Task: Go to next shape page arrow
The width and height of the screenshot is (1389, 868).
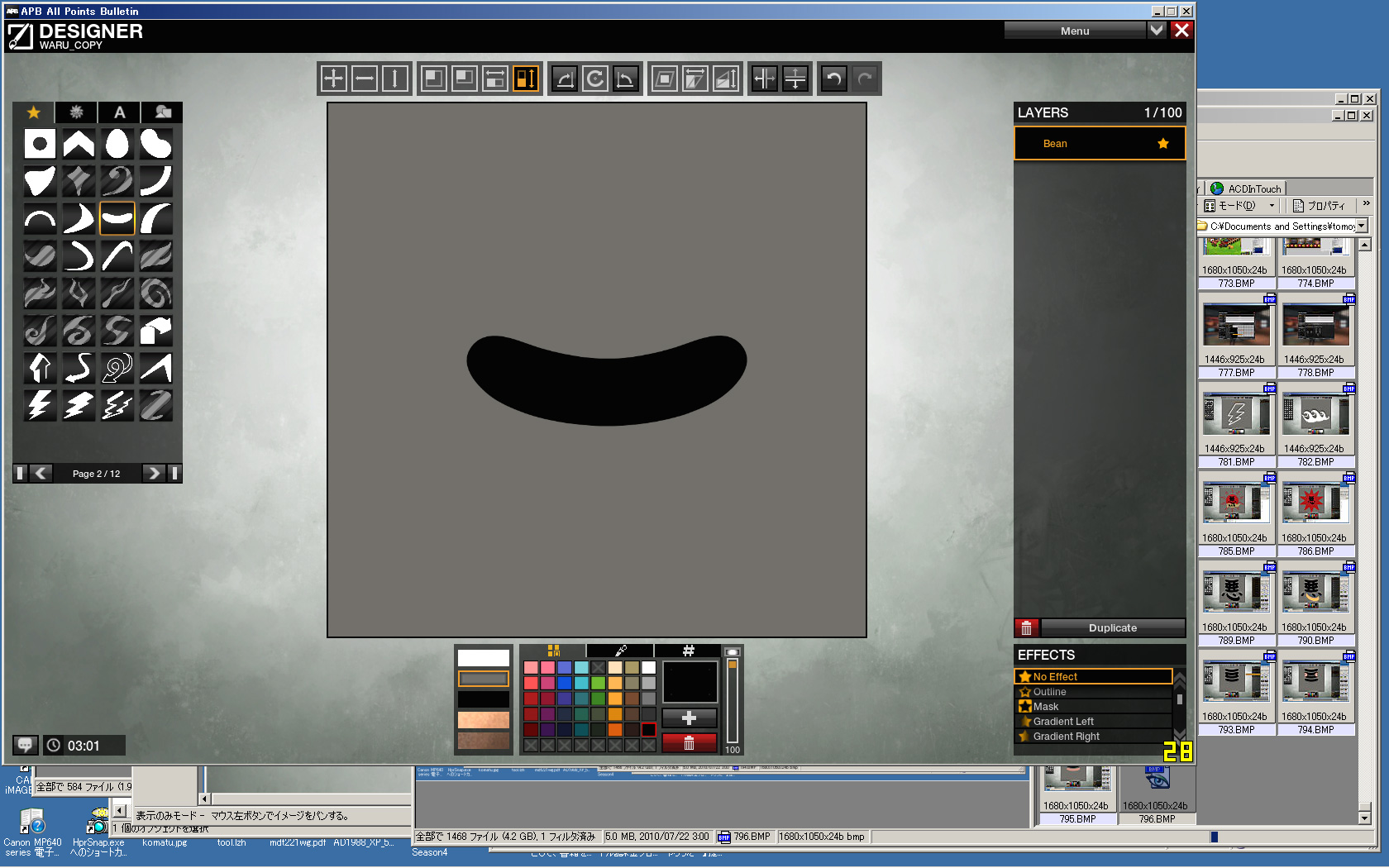Action: pyautogui.click(x=153, y=473)
